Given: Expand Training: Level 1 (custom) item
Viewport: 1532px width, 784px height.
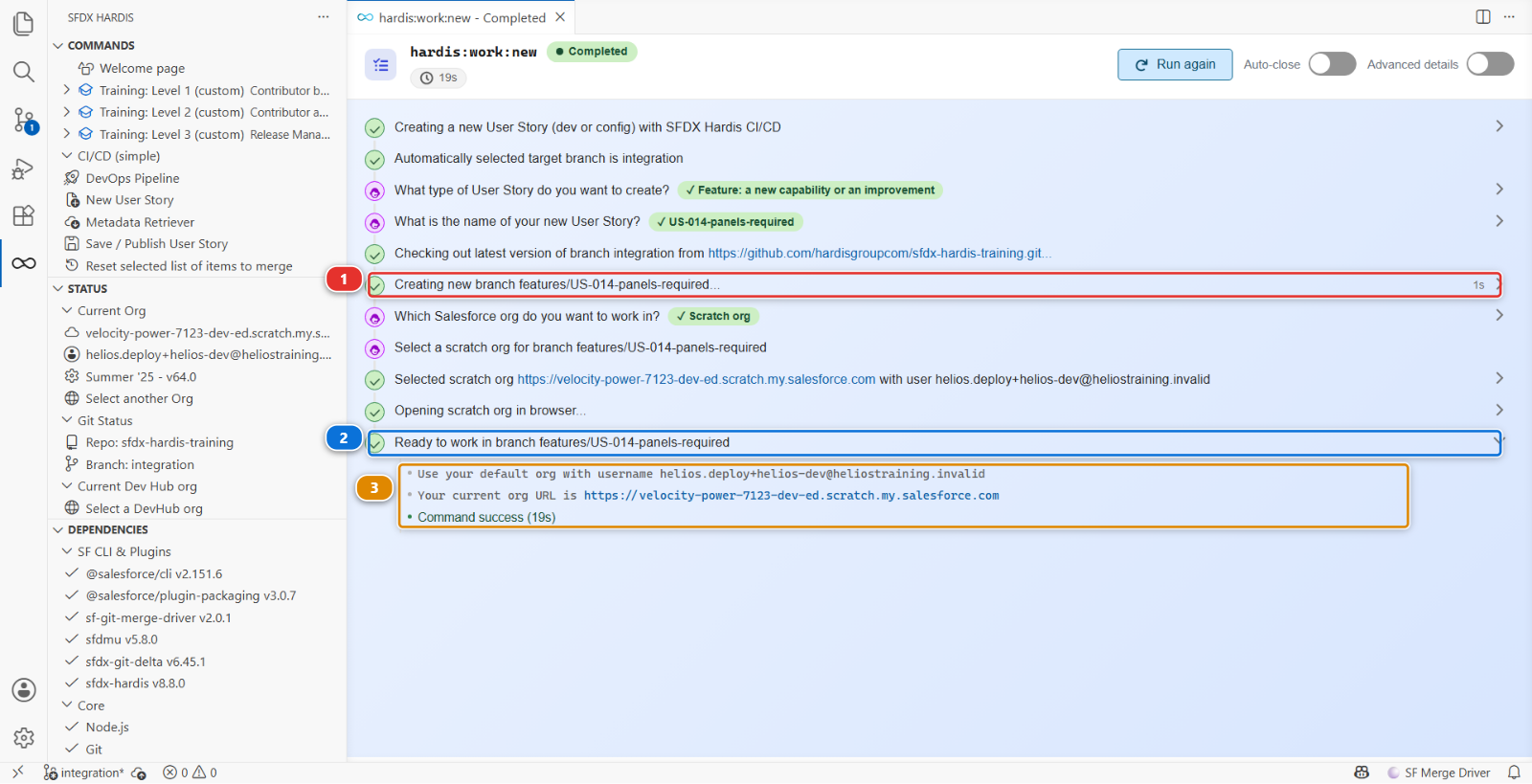Looking at the screenshot, I should 67,90.
